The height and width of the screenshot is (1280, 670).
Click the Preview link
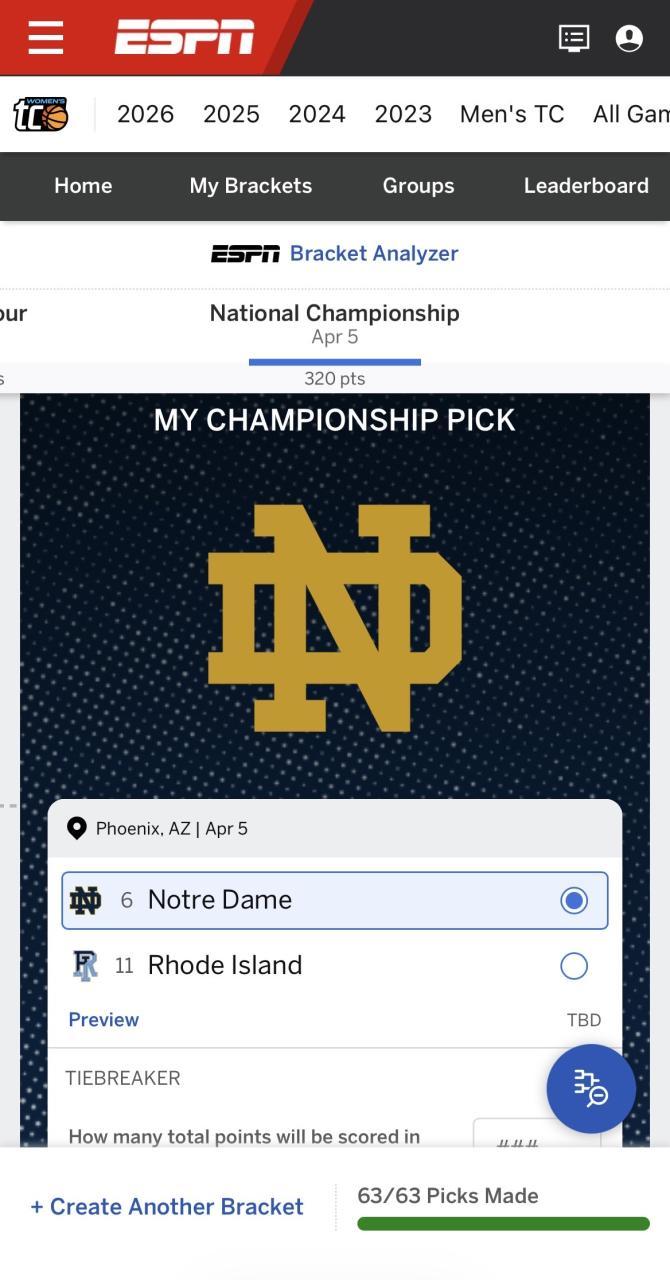(x=104, y=1020)
